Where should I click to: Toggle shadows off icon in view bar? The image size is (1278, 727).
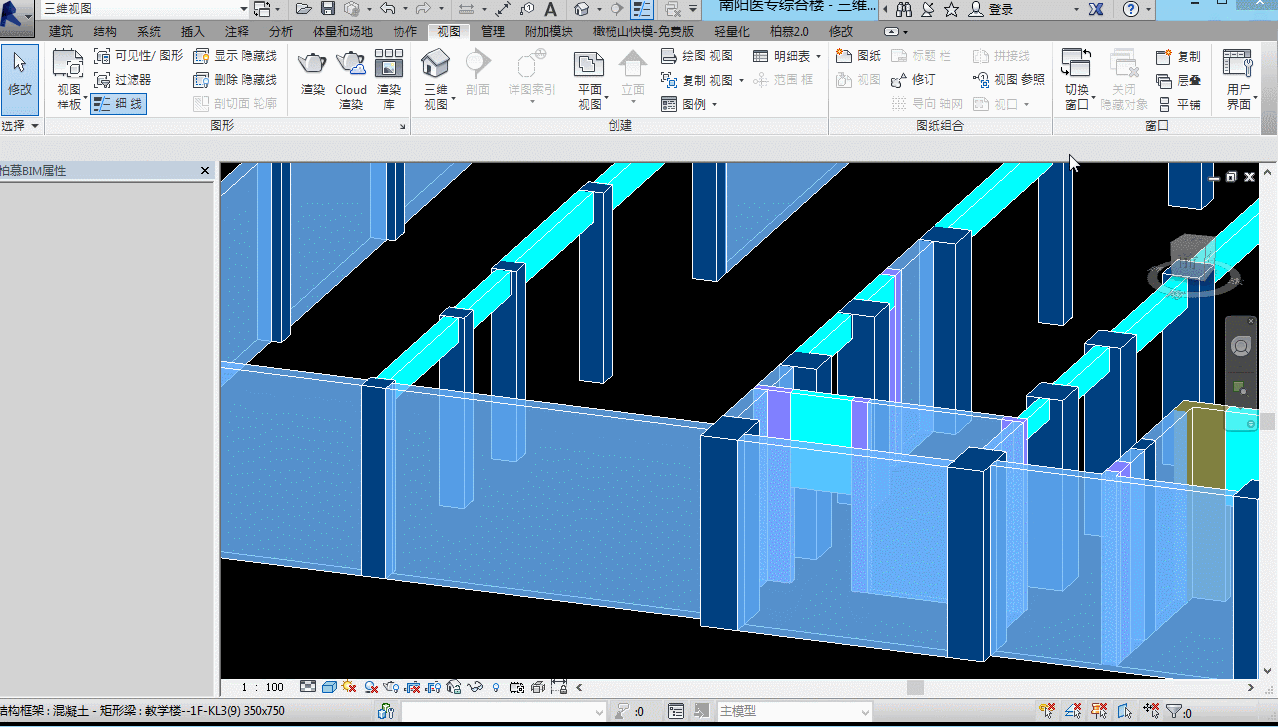click(370, 687)
